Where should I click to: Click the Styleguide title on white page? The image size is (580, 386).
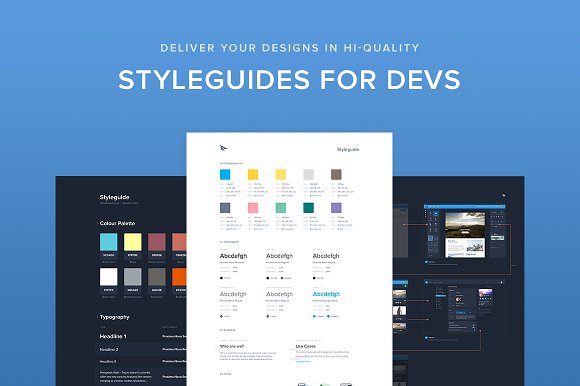click(348, 149)
